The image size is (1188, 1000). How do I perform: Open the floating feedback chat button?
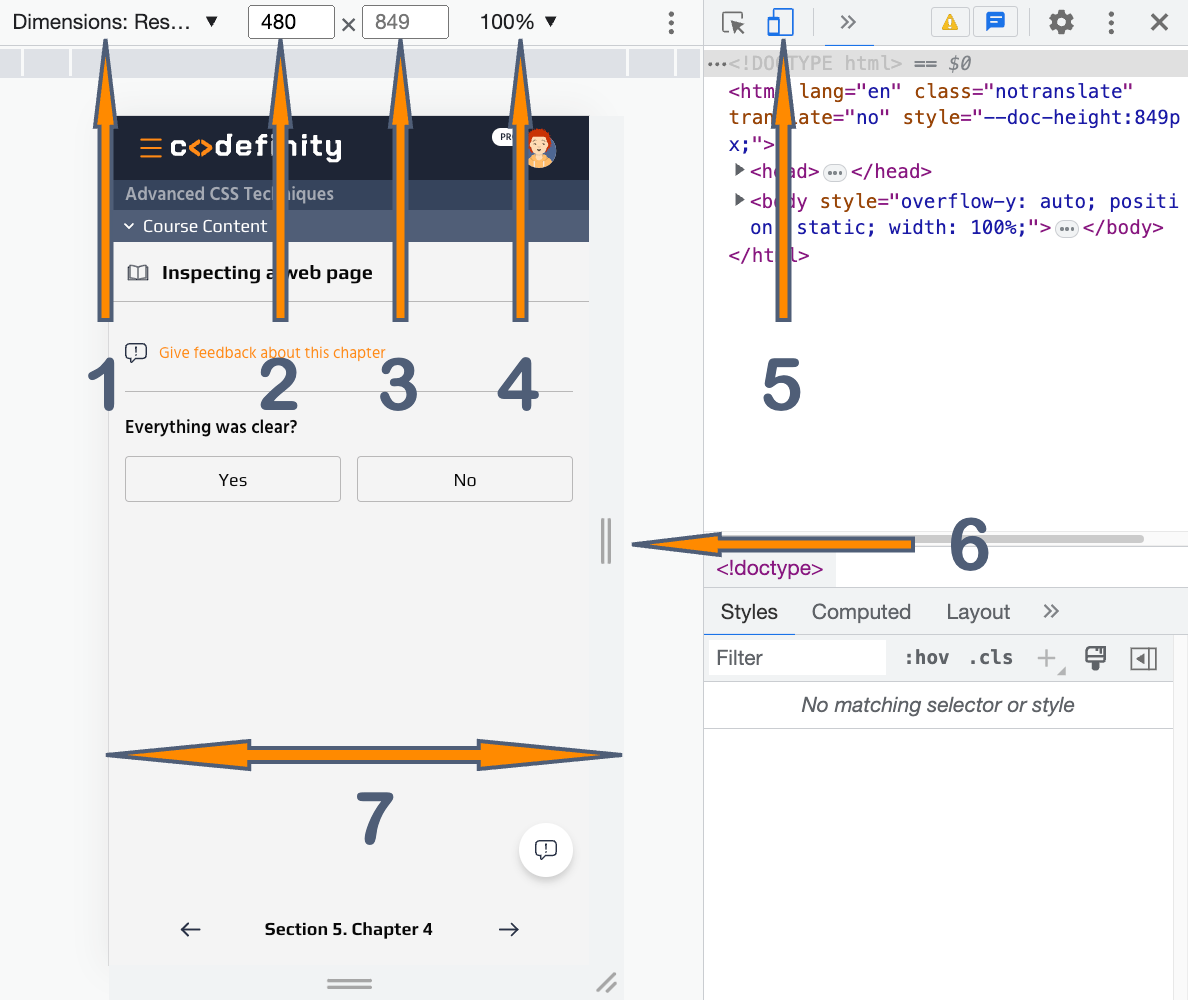point(546,849)
